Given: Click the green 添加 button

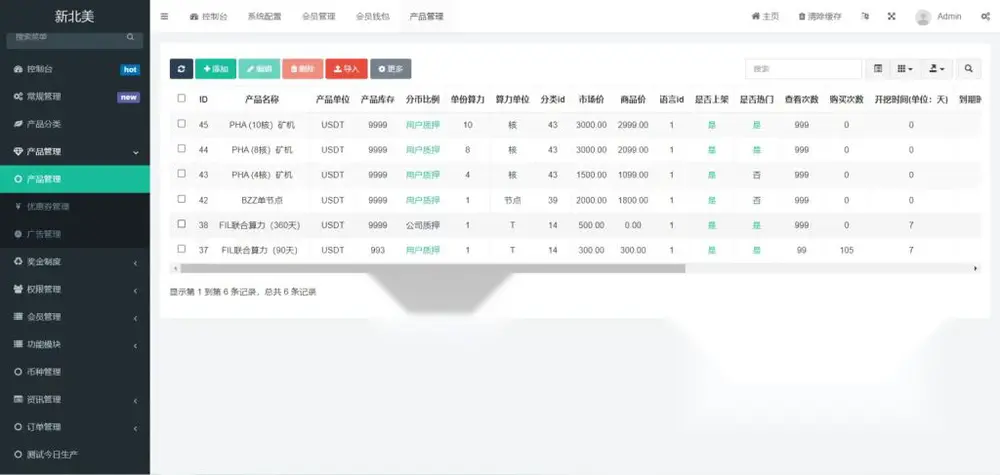Looking at the screenshot, I should (216, 69).
